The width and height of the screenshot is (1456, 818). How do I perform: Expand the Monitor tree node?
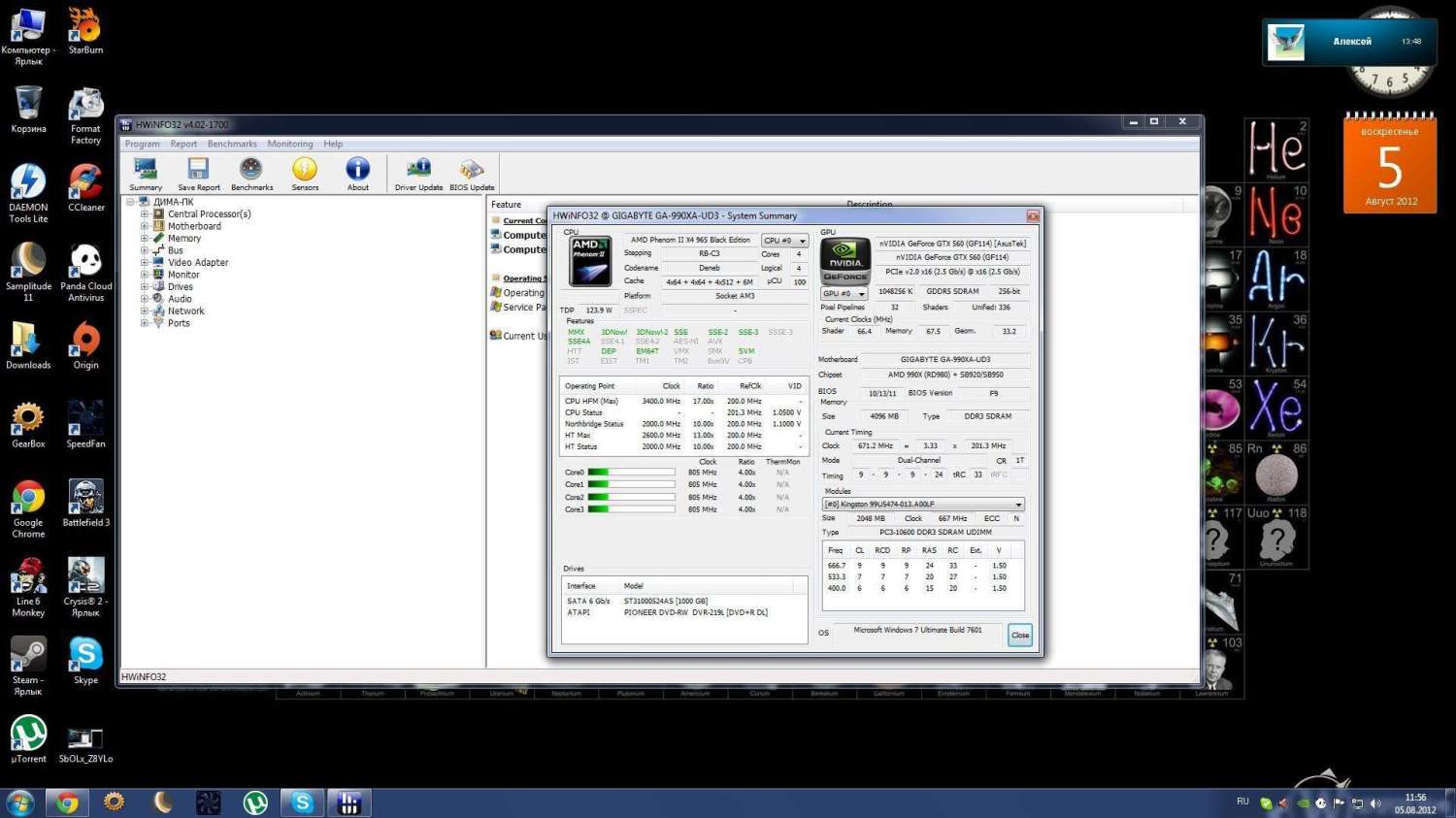pos(145,275)
